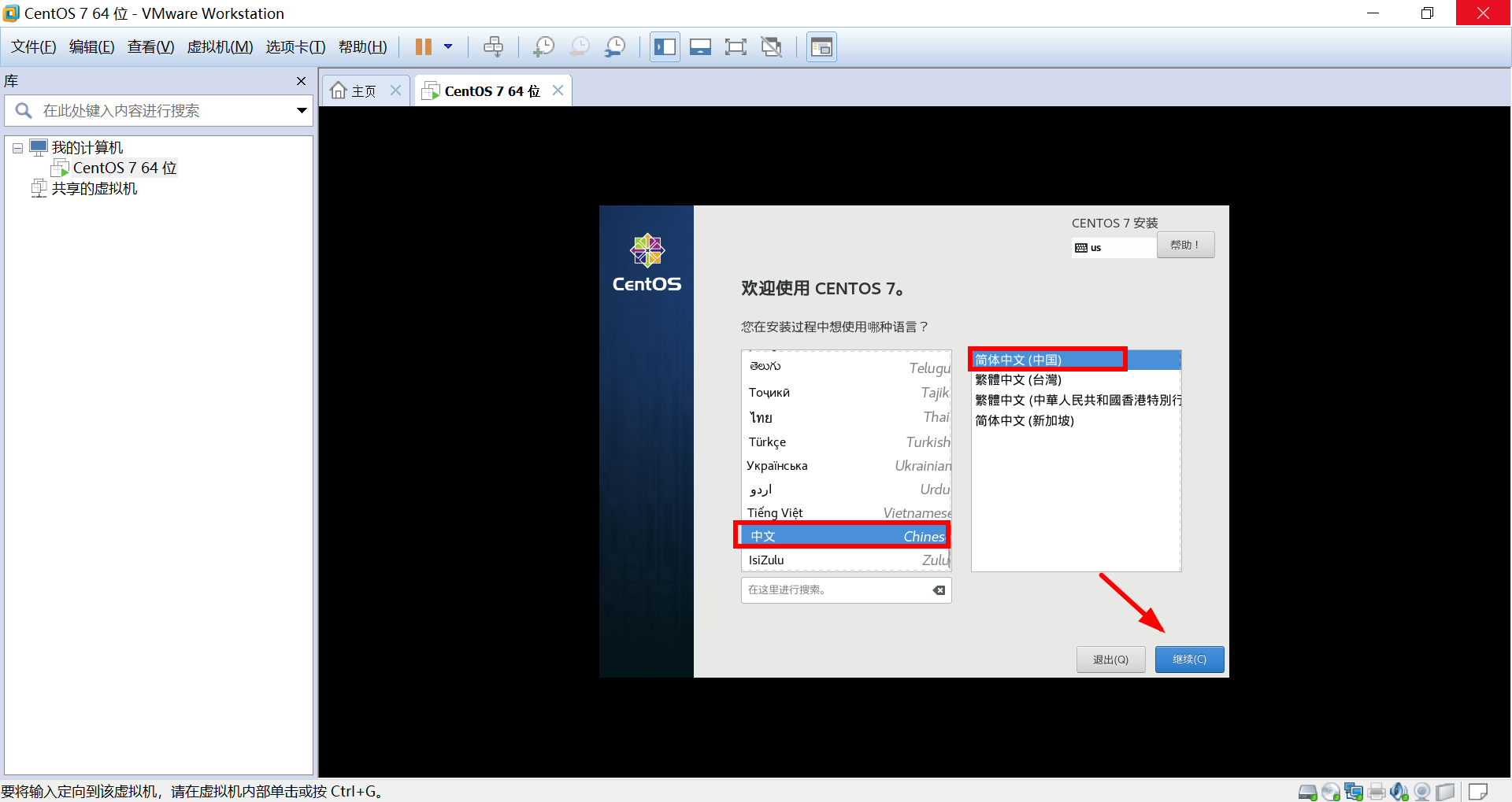
Task: Select 繁體中文 (台灣) locale
Action: click(1076, 379)
